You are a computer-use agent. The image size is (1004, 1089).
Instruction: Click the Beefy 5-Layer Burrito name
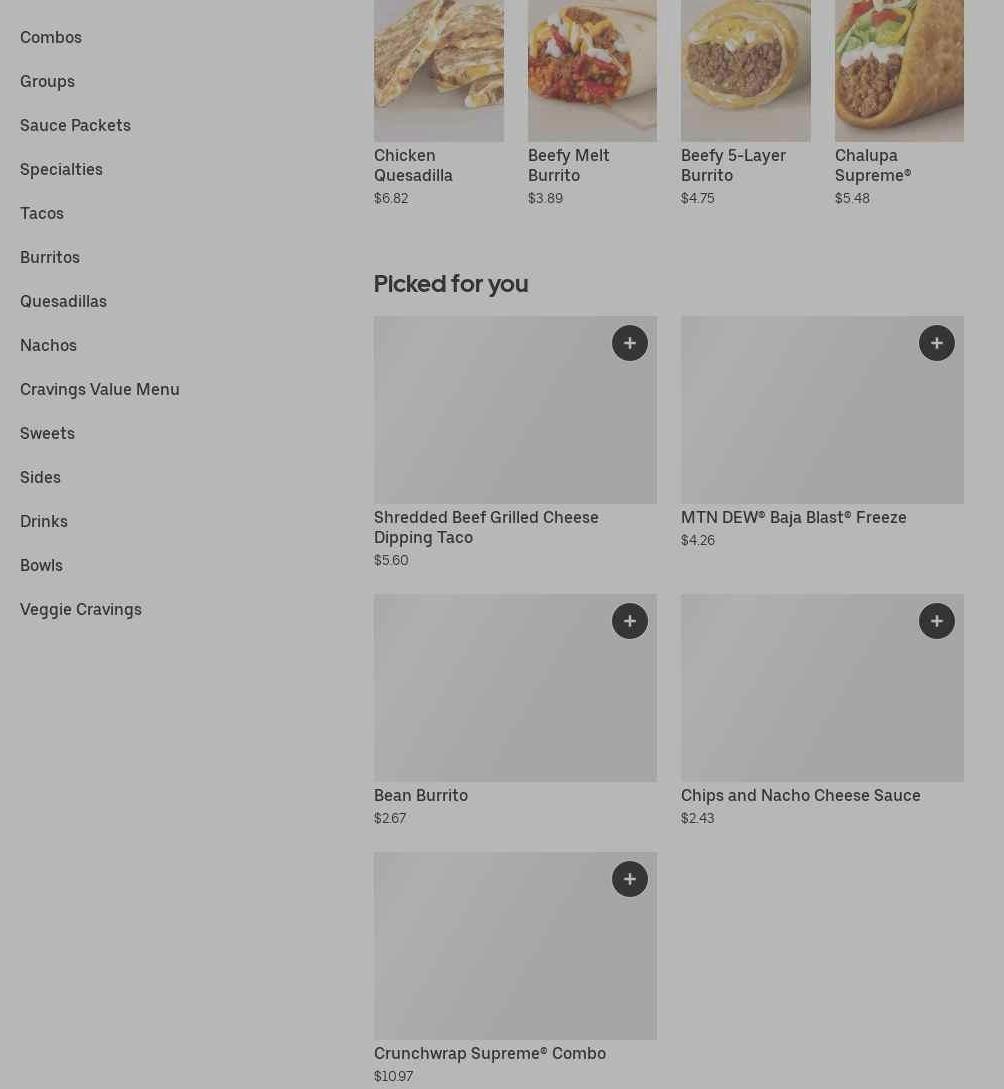[733, 165]
